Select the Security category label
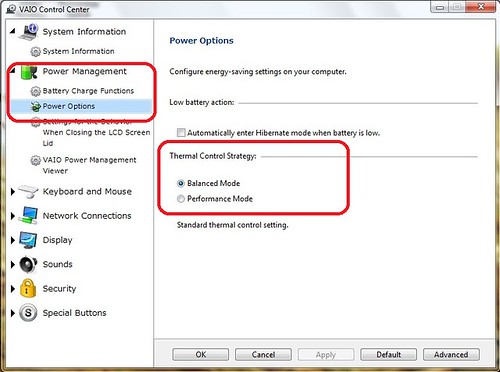Image resolution: width=500 pixels, height=372 pixels. coord(59,289)
